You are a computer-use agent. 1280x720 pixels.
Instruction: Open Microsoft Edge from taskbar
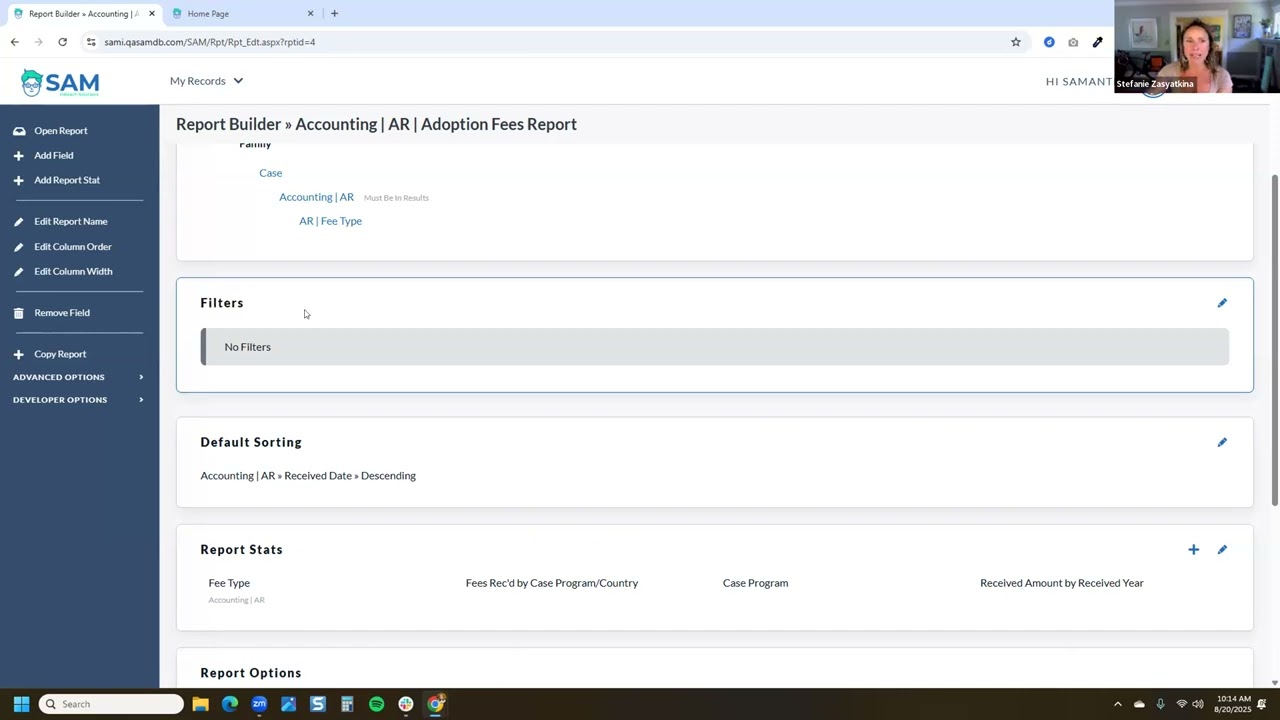click(x=230, y=704)
